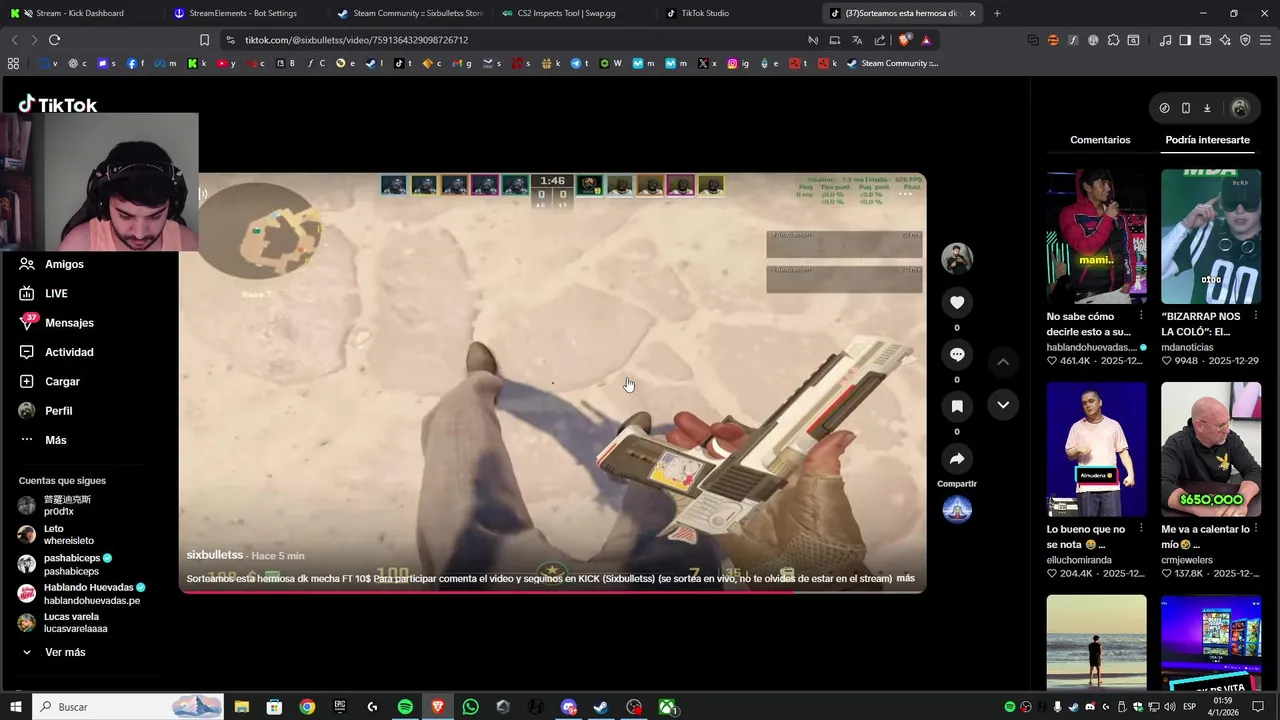Open the 'Me va a calentar lo mío' thumbnail

(1211, 449)
